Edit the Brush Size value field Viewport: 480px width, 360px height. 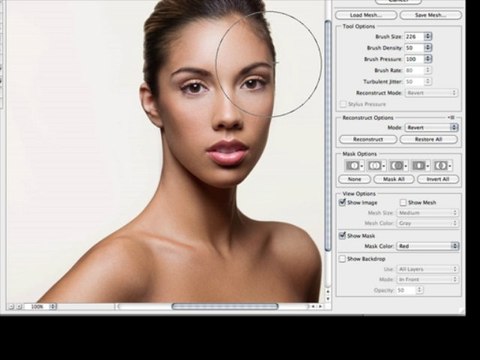(414, 37)
